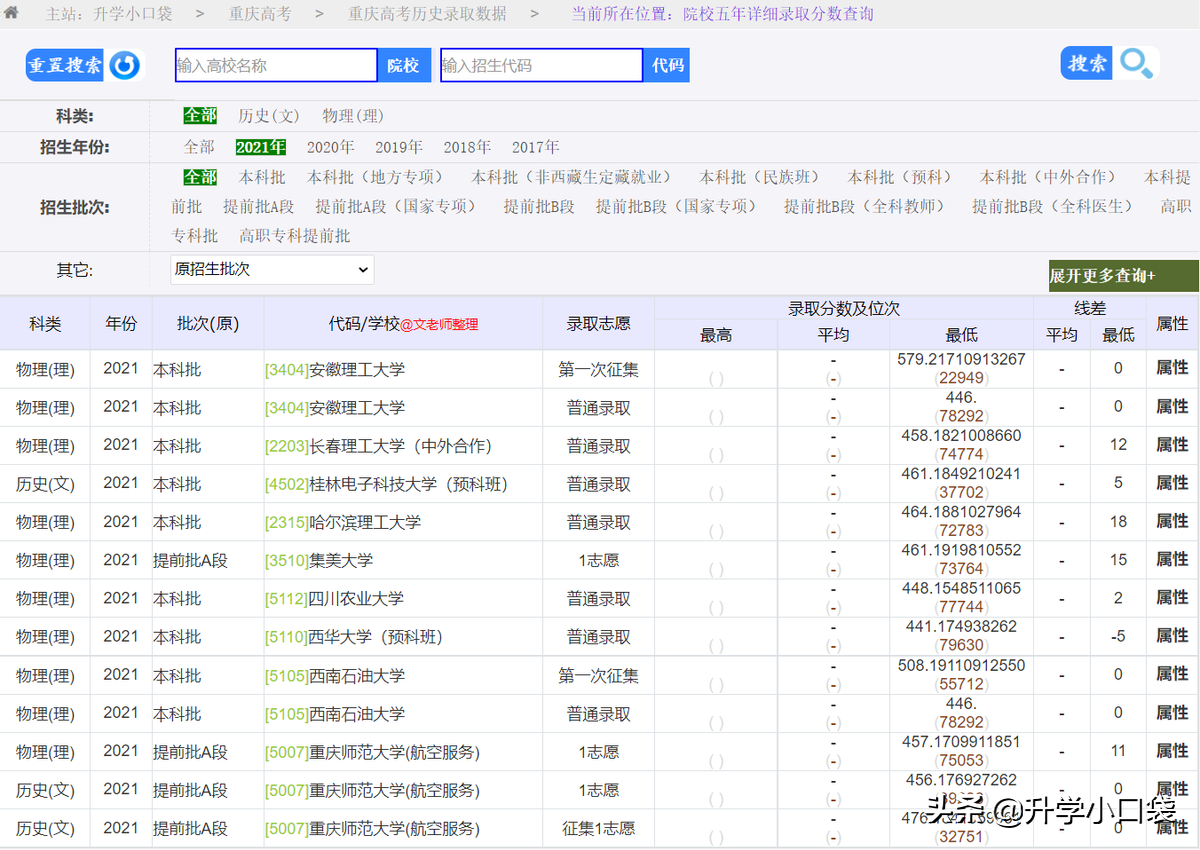Click the 输入高校名称 input field
Image resolution: width=1200 pixels, height=850 pixels.
(x=275, y=64)
